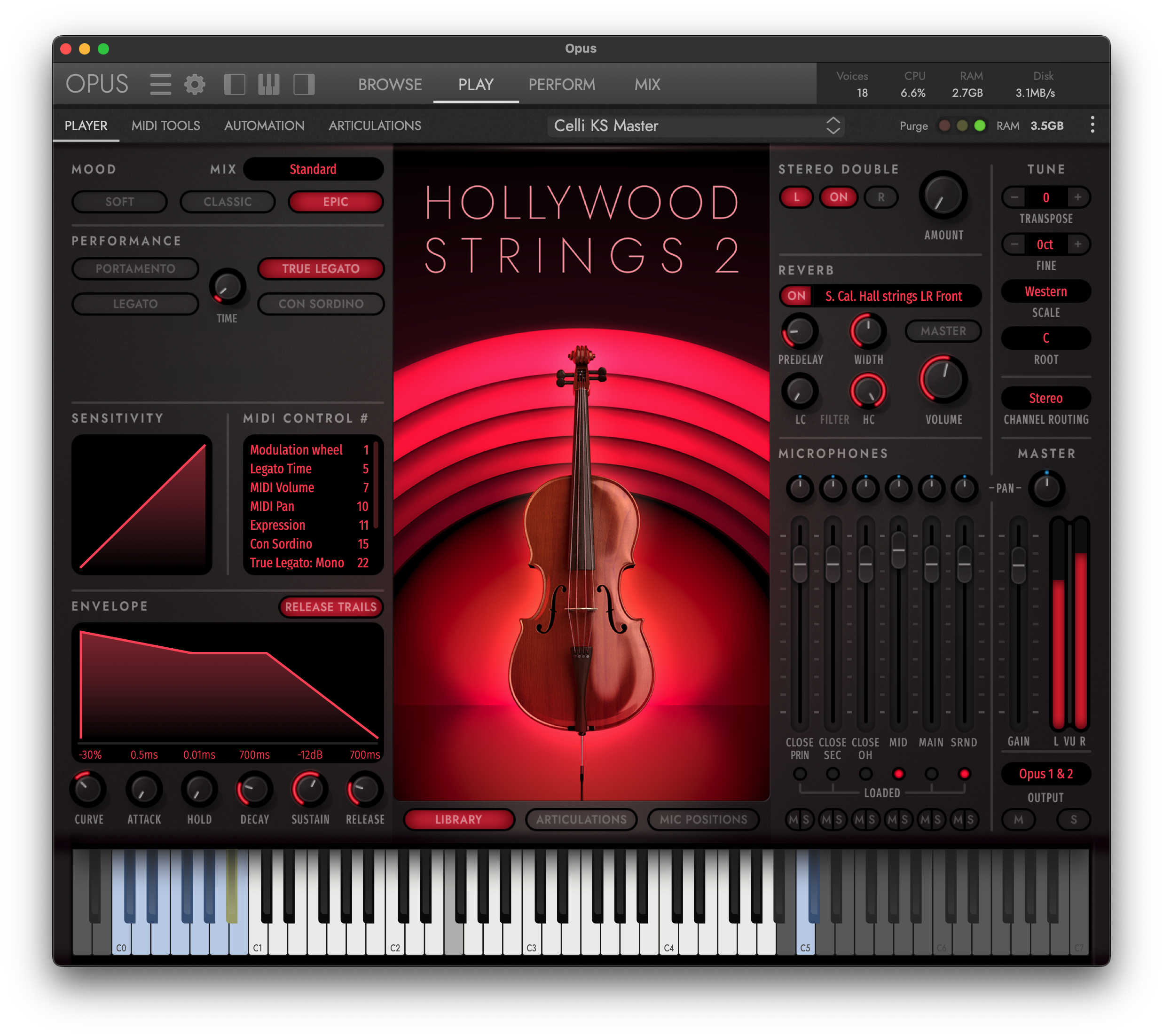Toggle Stereo Double ON button
The height and width of the screenshot is (1036, 1163).
point(838,197)
